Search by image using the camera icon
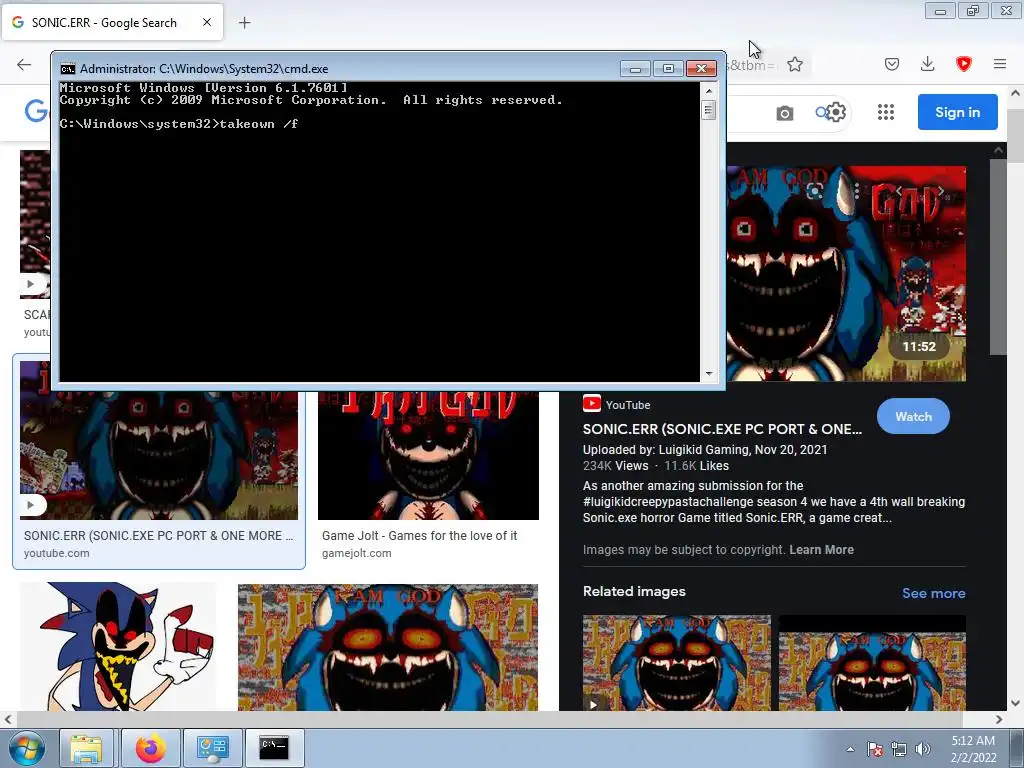This screenshot has width=1024, height=768. point(784,113)
